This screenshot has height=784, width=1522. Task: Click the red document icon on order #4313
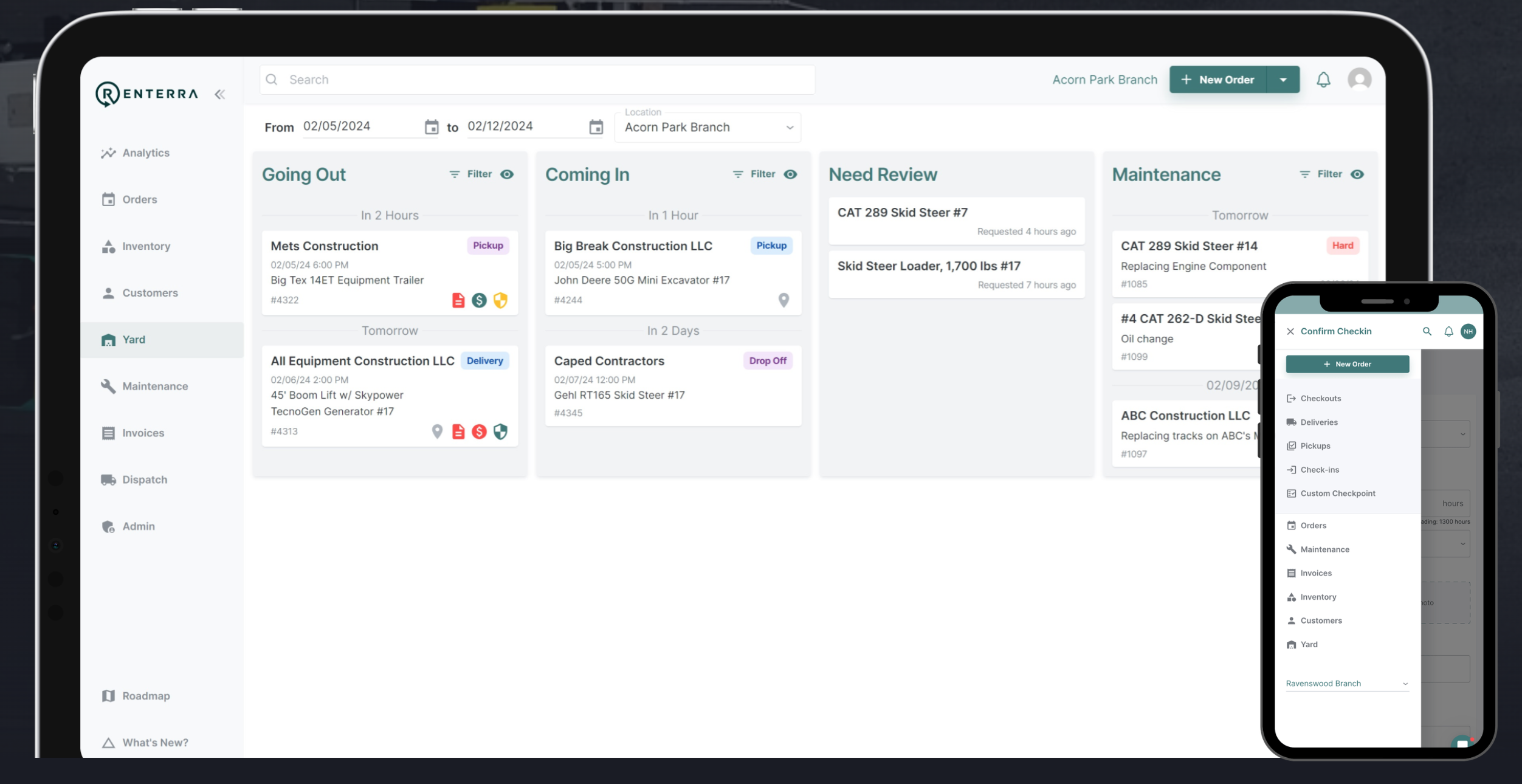[458, 432]
